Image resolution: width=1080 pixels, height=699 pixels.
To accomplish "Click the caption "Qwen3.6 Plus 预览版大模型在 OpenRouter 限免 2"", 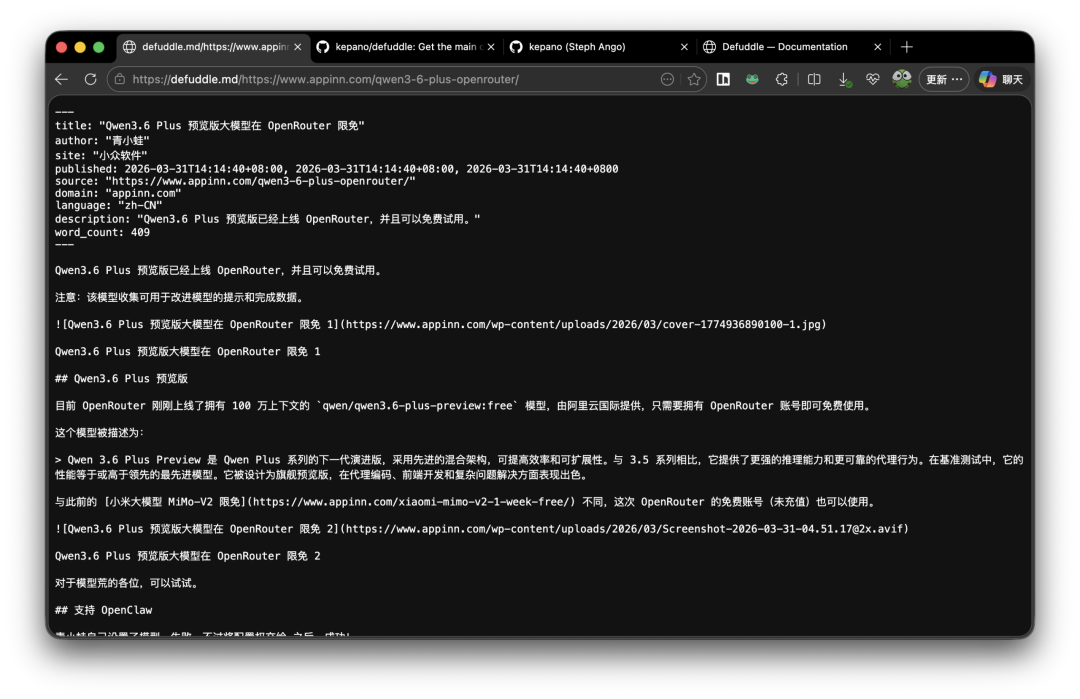I will pyautogui.click(x=187, y=556).
